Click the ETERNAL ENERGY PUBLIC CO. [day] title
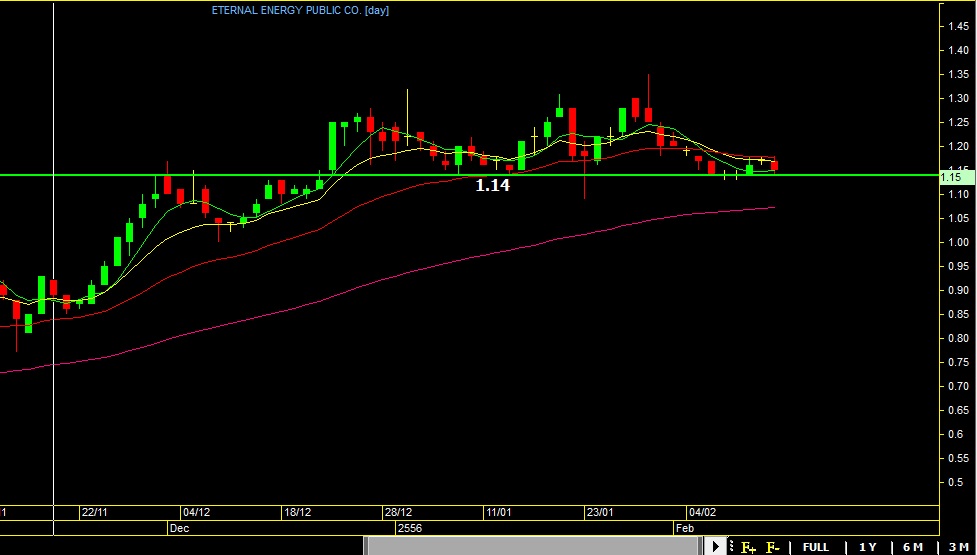The image size is (977, 555). click(x=300, y=10)
